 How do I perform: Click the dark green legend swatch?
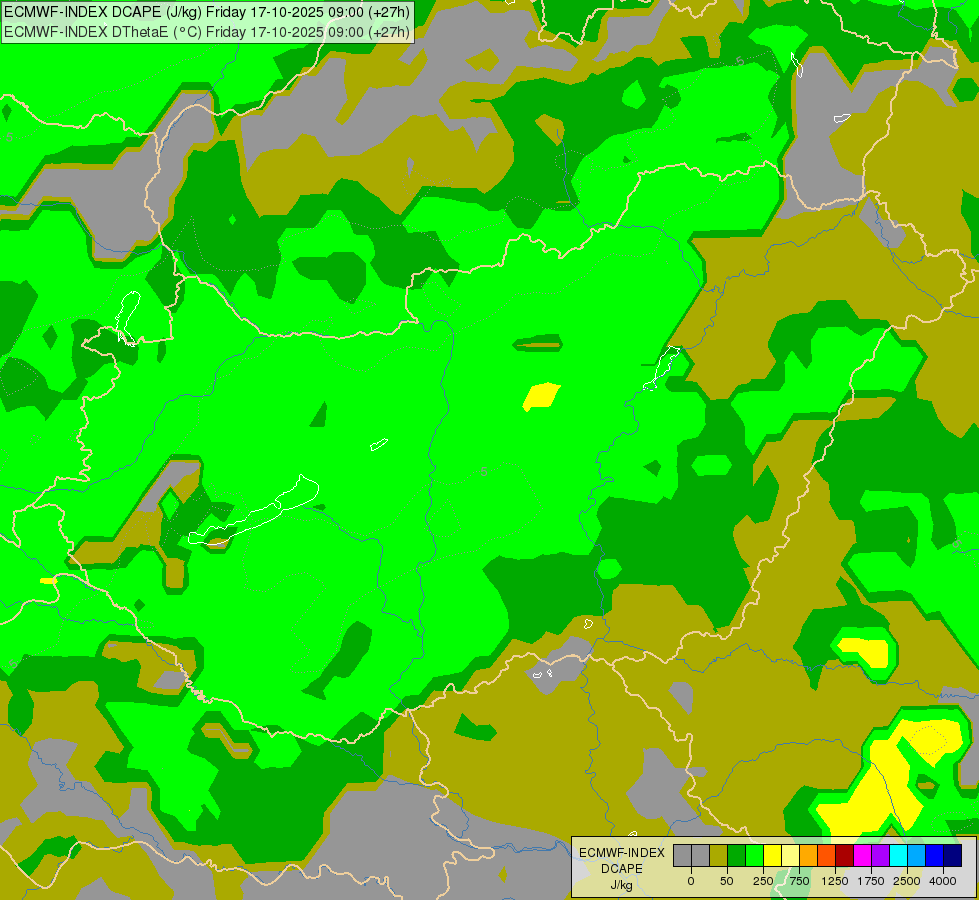click(737, 855)
